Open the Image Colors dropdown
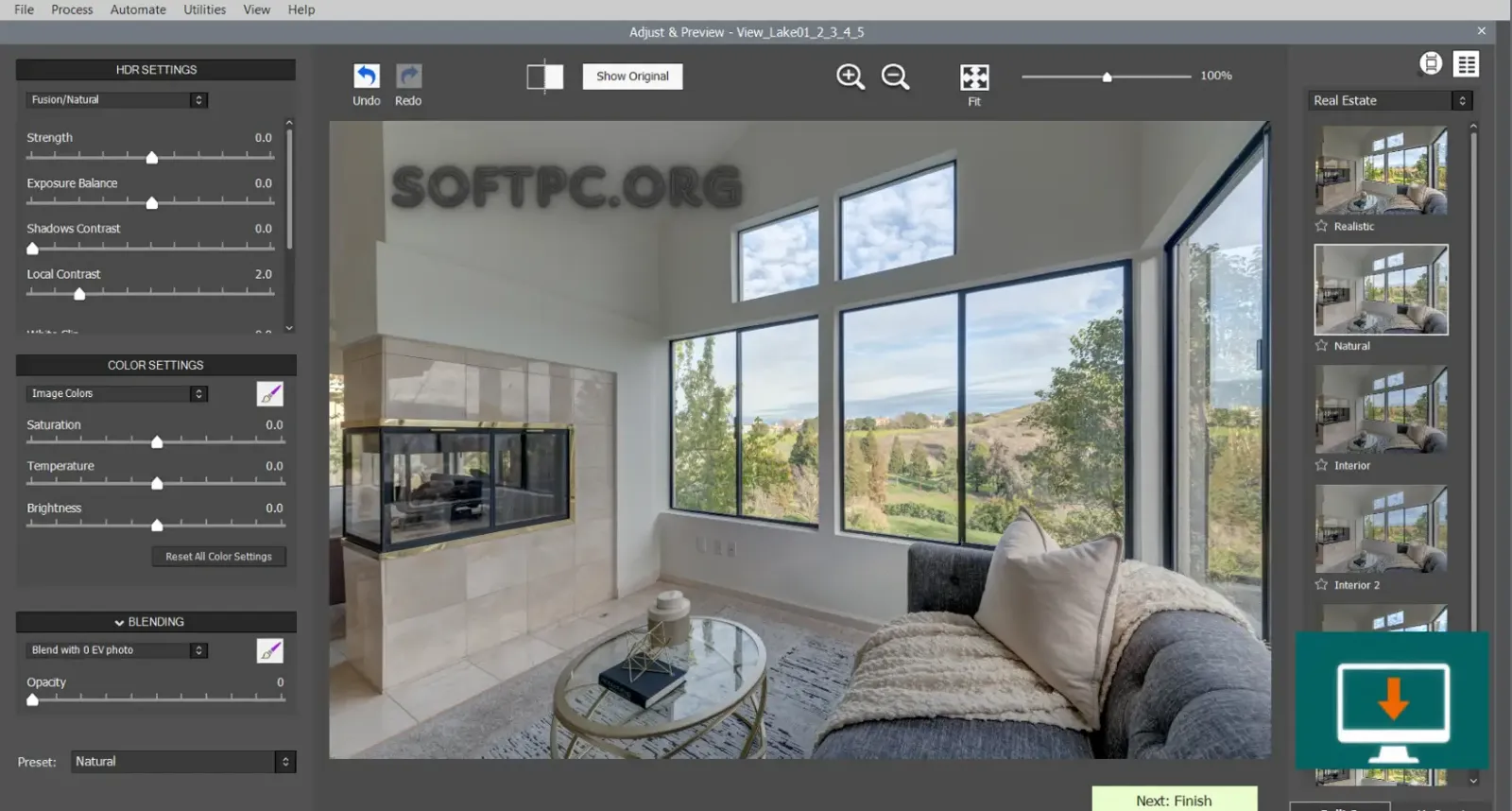 point(116,393)
